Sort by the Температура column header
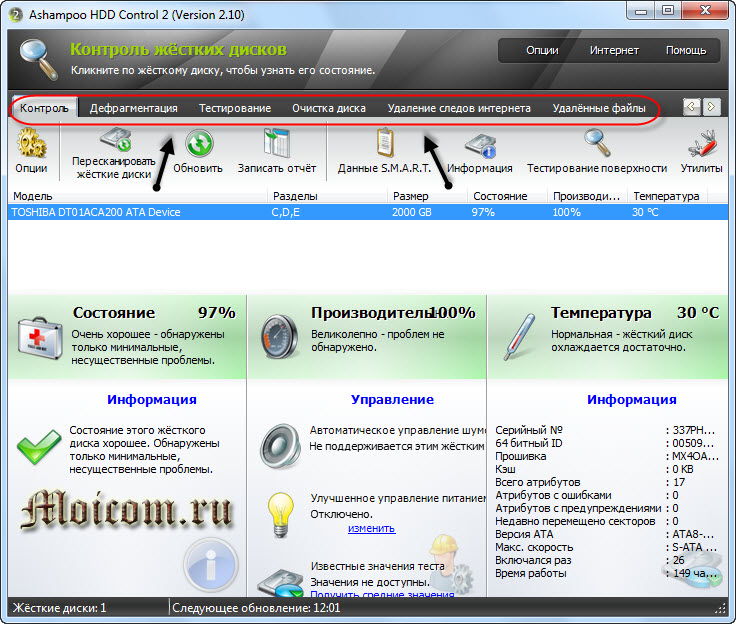This screenshot has width=736, height=624. (667, 196)
